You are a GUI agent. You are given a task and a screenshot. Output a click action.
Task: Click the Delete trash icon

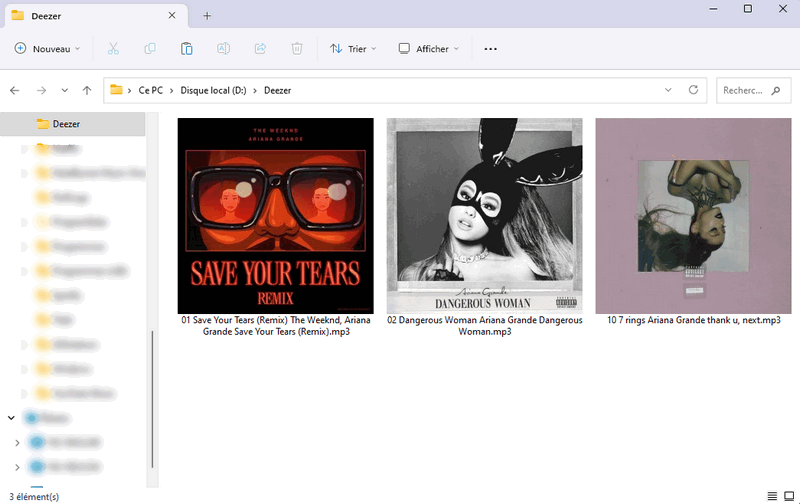[297, 49]
